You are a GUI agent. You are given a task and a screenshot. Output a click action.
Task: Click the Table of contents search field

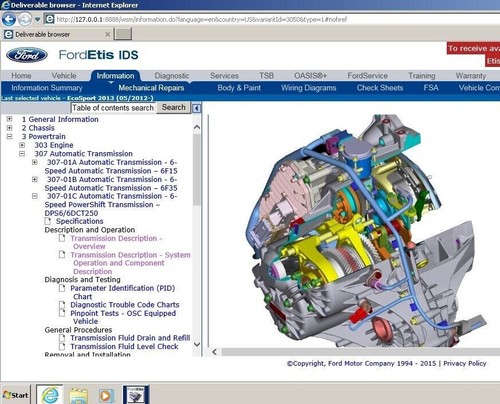pos(113,108)
